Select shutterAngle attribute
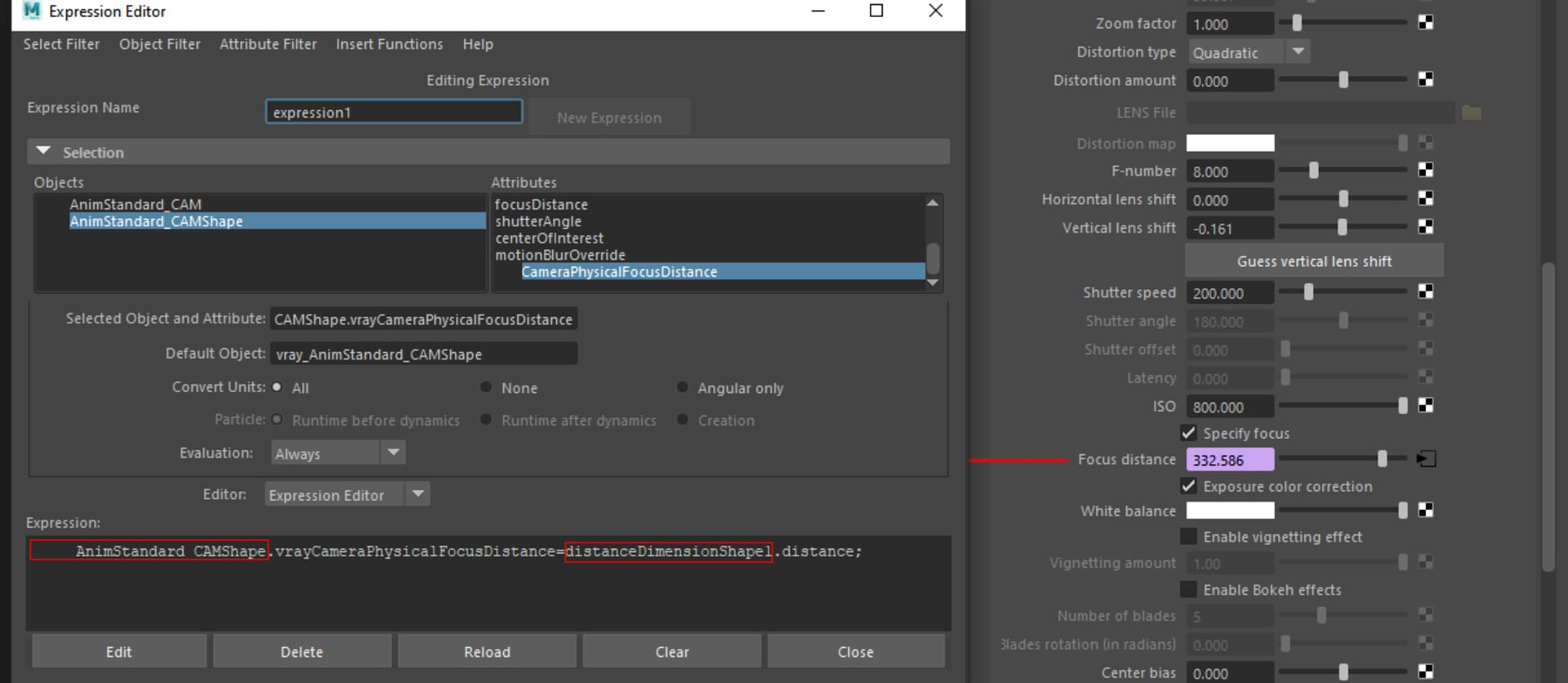1568x683 pixels. point(538,221)
